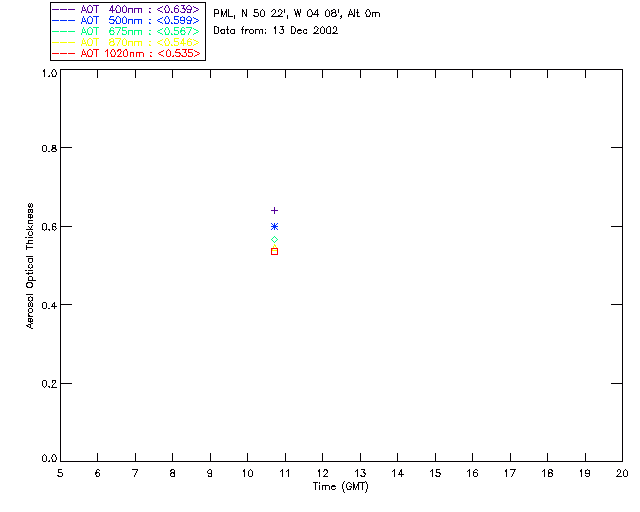Image resolution: width=640 pixels, height=512 pixels.
Task: Click the blue asterisk marker for 500nm
Action: point(274,227)
